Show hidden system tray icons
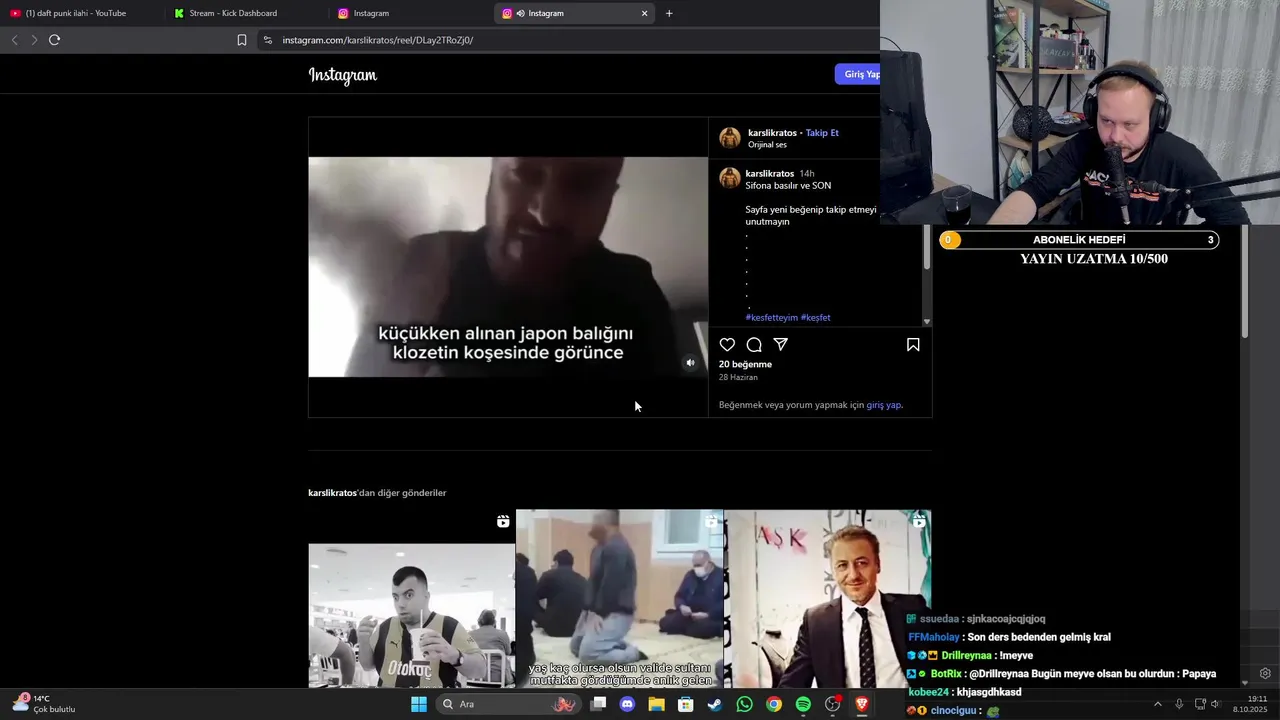 (1158, 704)
